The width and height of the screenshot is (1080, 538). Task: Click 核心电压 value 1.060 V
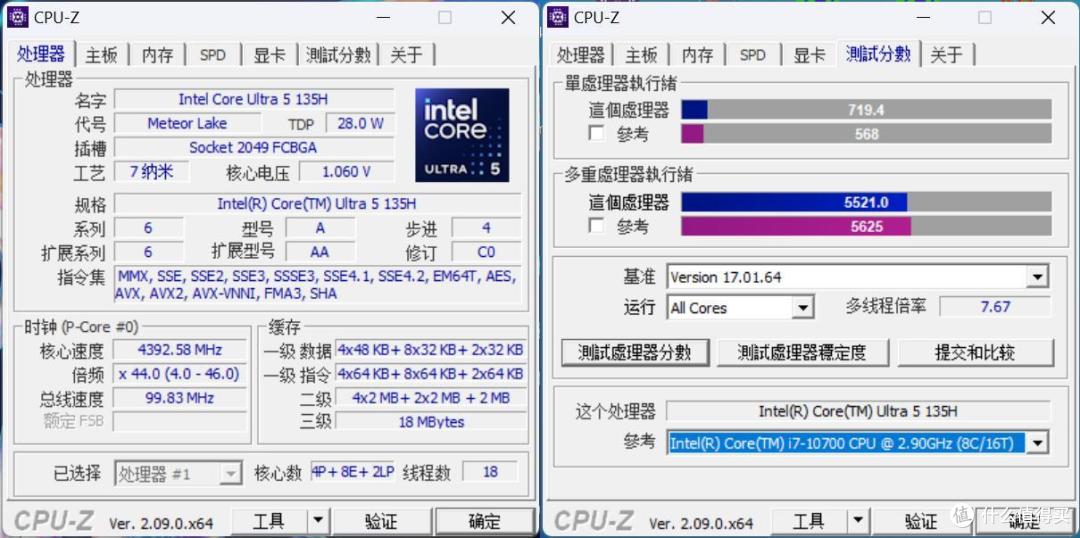click(x=346, y=172)
